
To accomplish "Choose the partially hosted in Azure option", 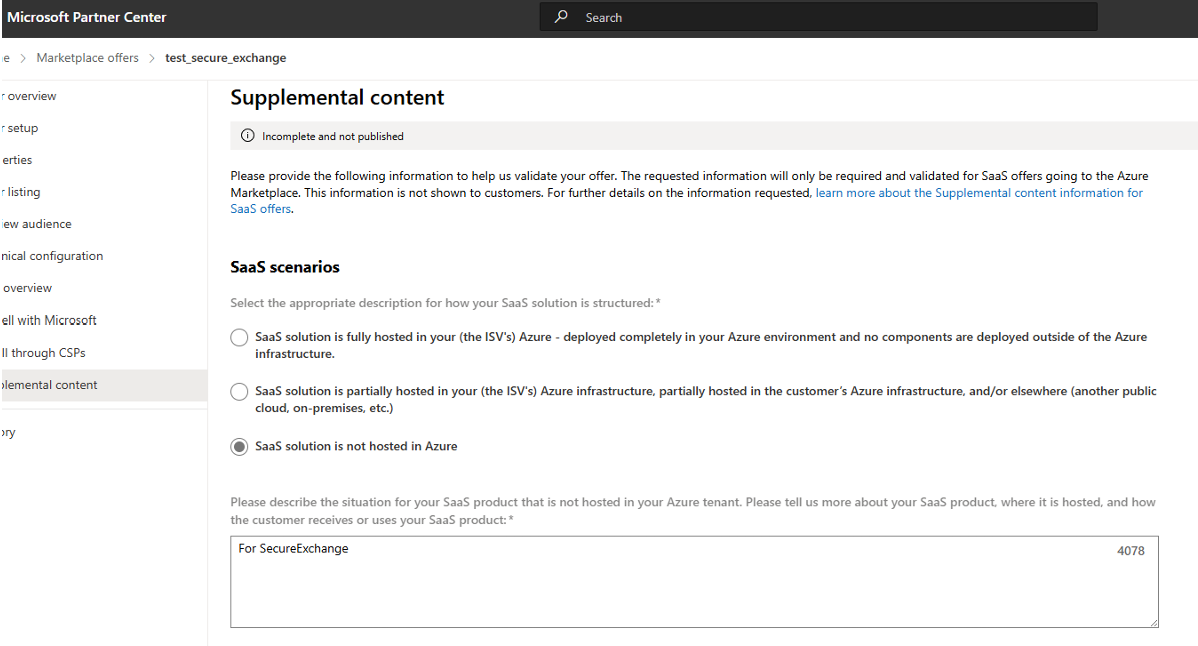I will coord(239,391).
